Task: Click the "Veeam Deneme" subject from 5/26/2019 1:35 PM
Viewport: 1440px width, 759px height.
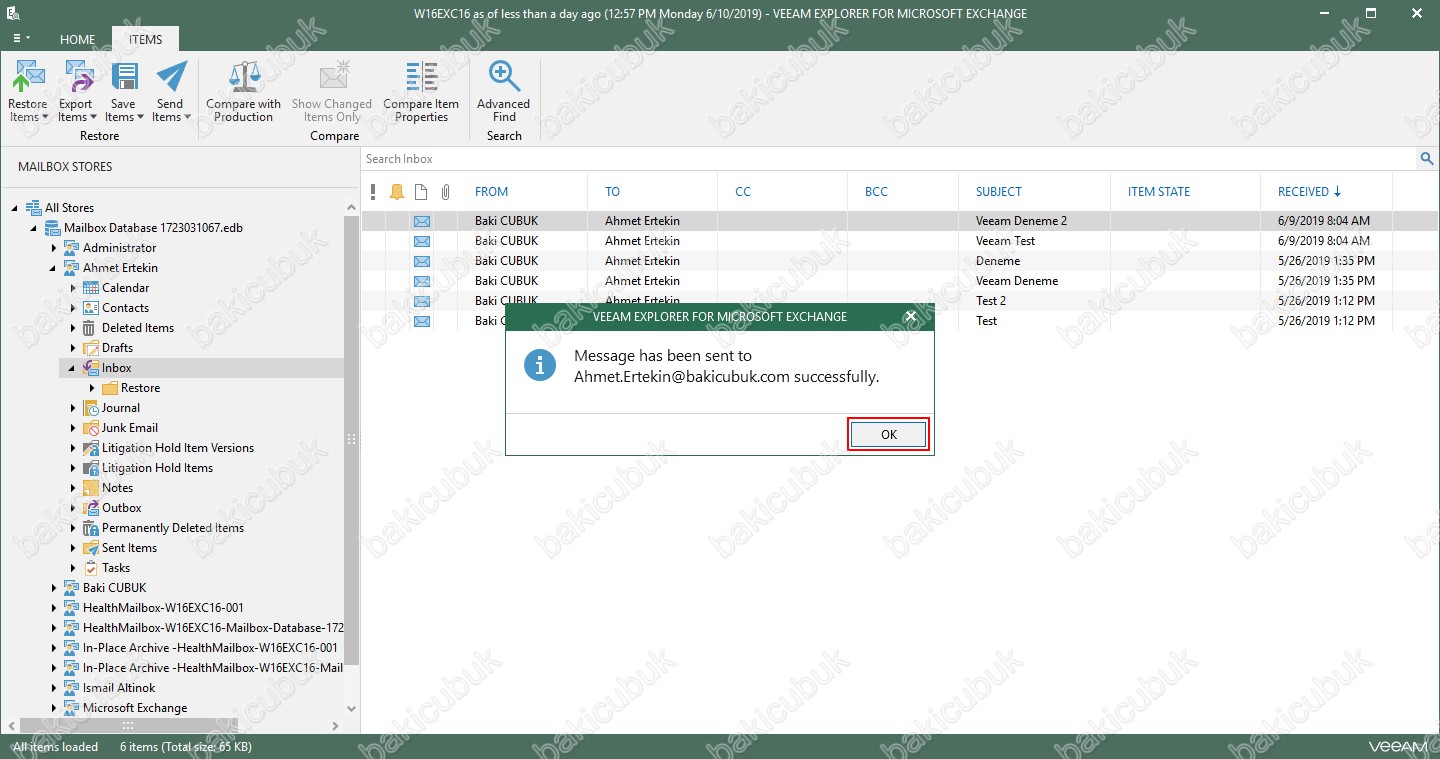Action: pyautogui.click(x=1017, y=281)
